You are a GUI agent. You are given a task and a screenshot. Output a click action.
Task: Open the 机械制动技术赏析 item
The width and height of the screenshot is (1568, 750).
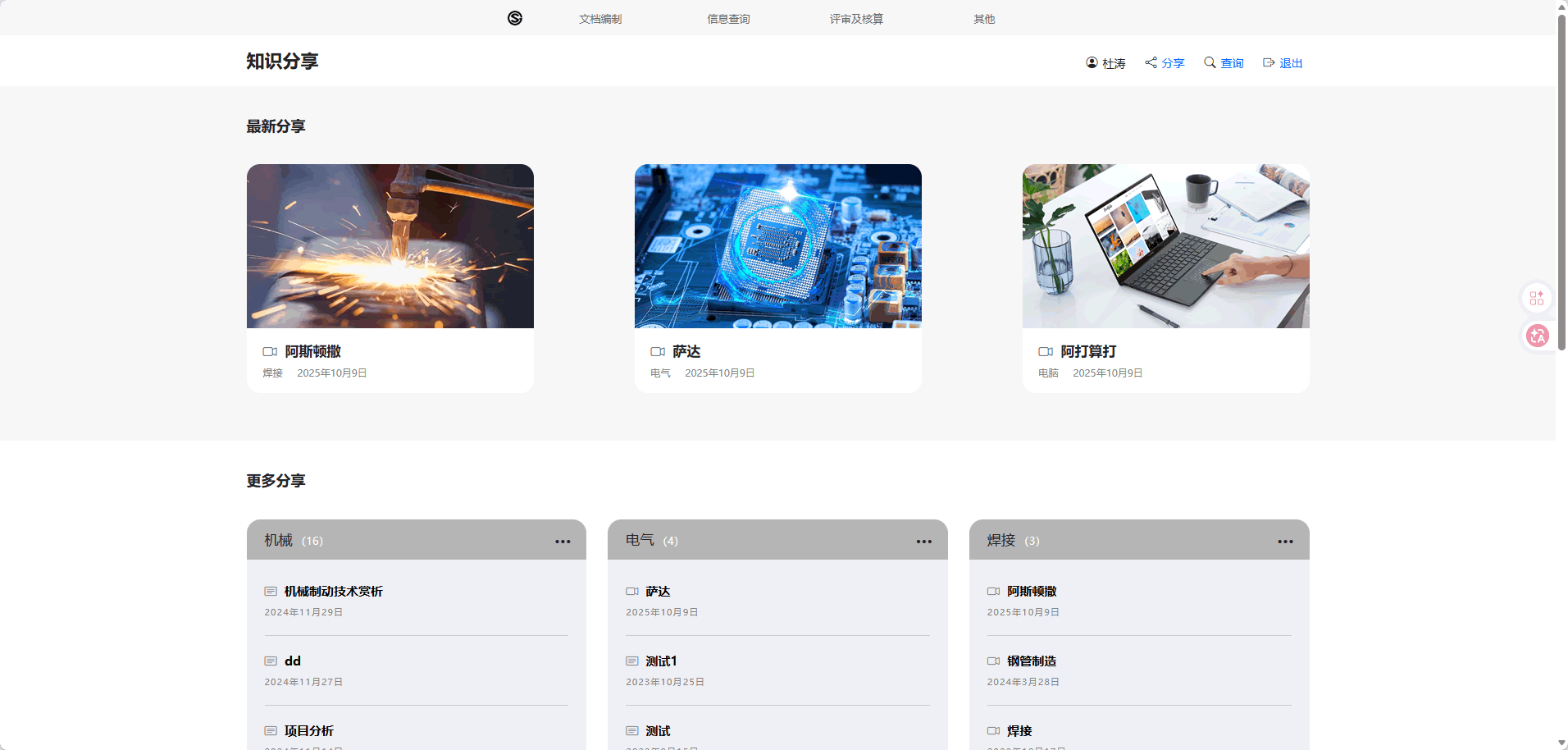[x=334, y=591]
